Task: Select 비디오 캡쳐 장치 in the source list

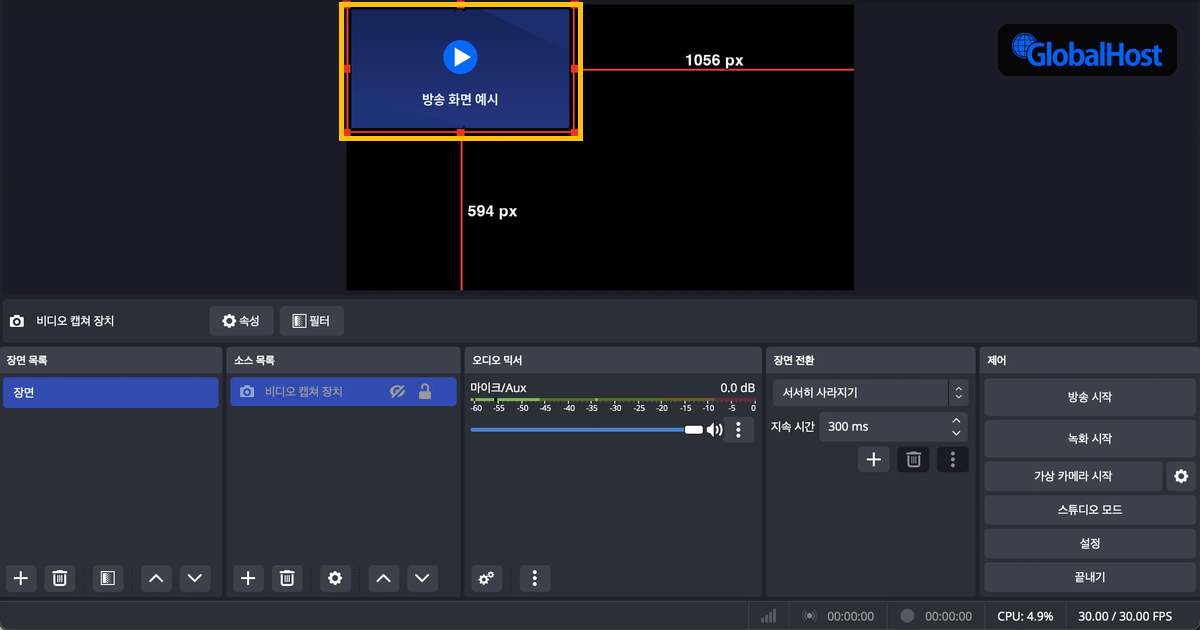Action: [x=343, y=392]
